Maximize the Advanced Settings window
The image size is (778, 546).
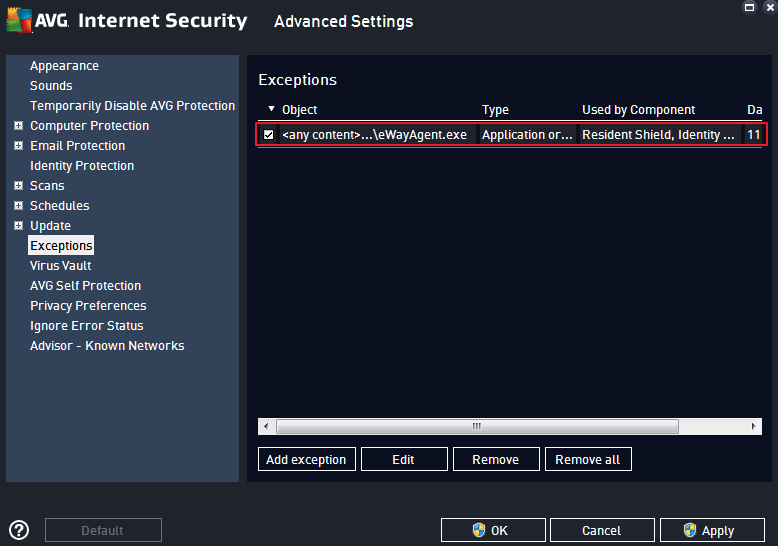click(x=749, y=7)
